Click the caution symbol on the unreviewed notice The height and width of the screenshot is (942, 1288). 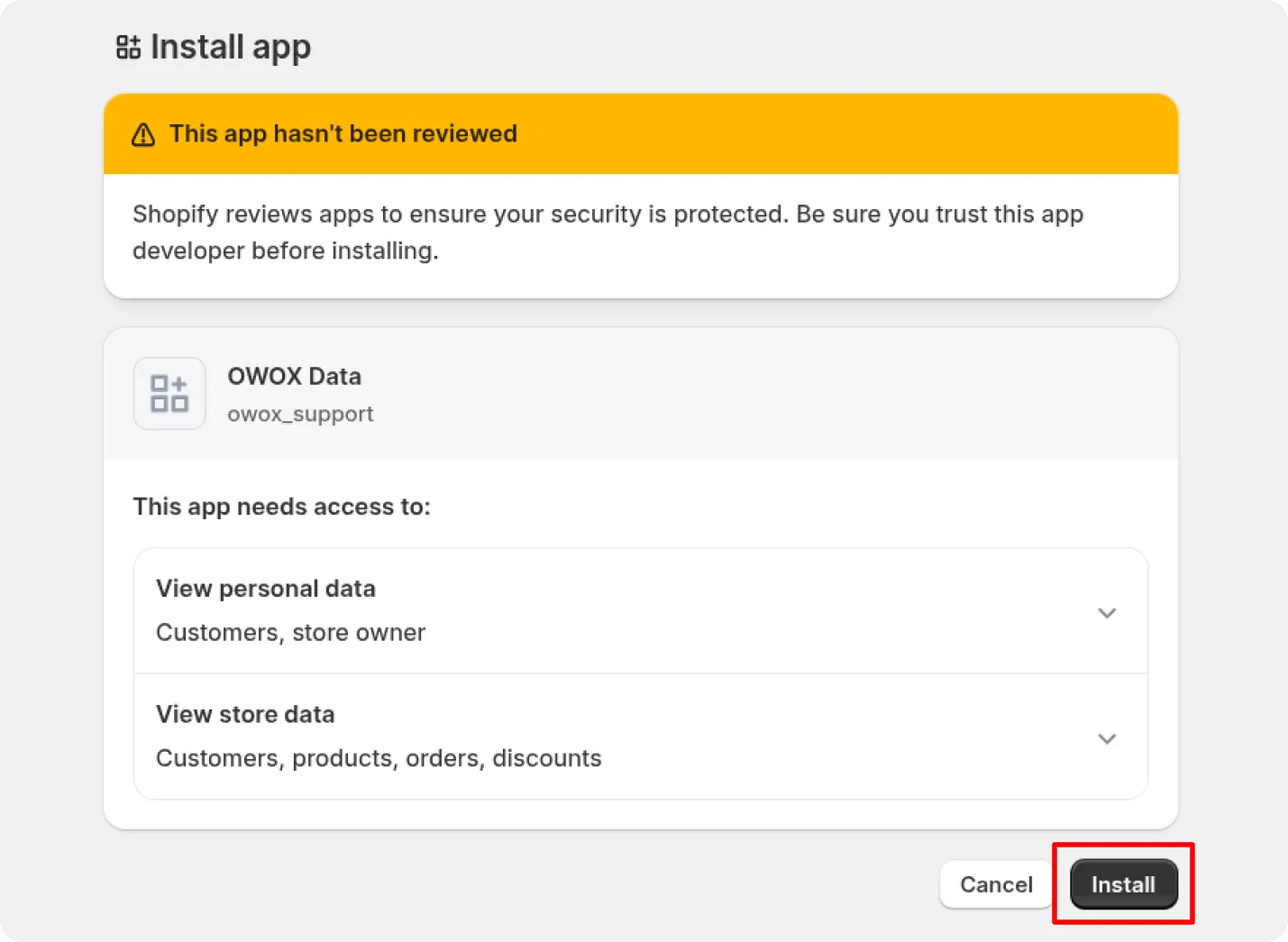pyautogui.click(x=143, y=133)
